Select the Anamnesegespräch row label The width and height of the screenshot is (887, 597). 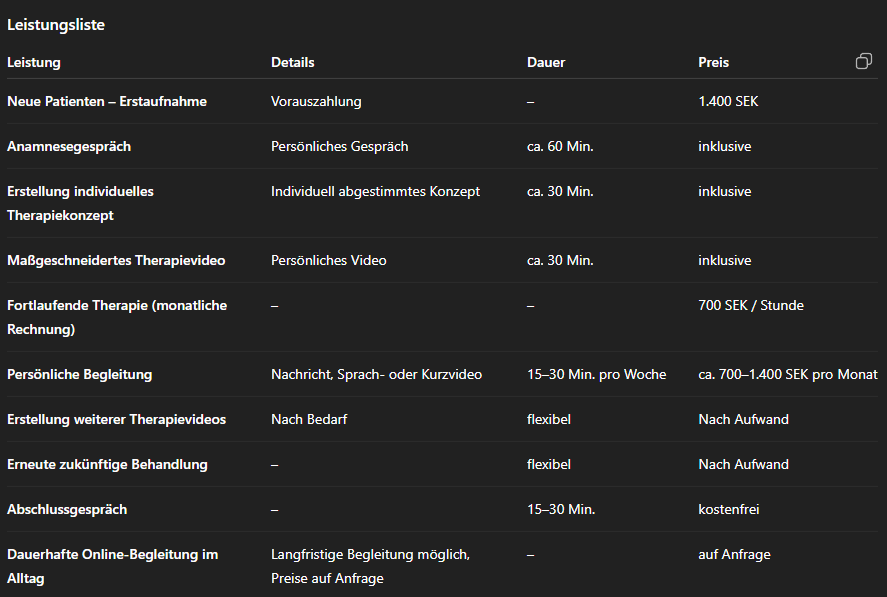click(x=69, y=147)
